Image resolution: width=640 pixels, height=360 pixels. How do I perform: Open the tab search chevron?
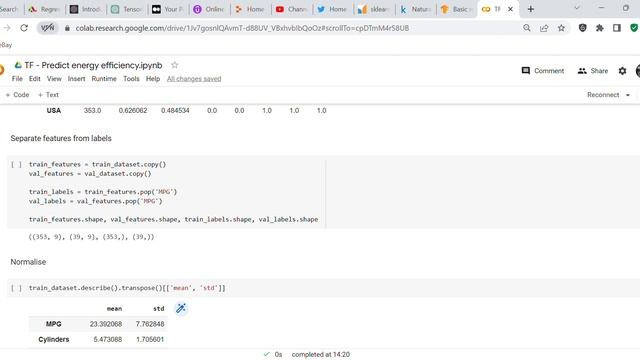(577, 8)
